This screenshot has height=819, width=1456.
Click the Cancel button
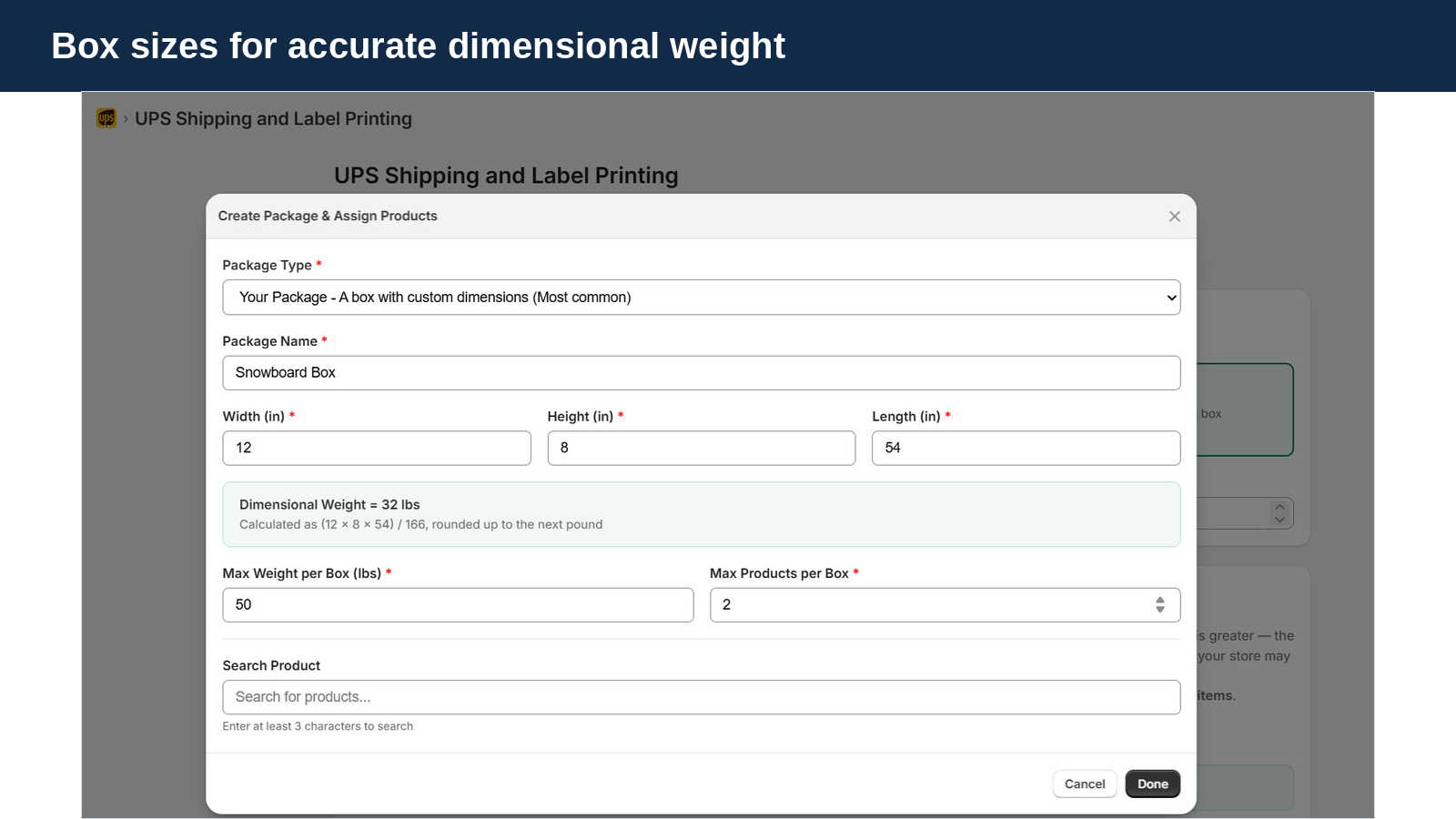click(1085, 784)
